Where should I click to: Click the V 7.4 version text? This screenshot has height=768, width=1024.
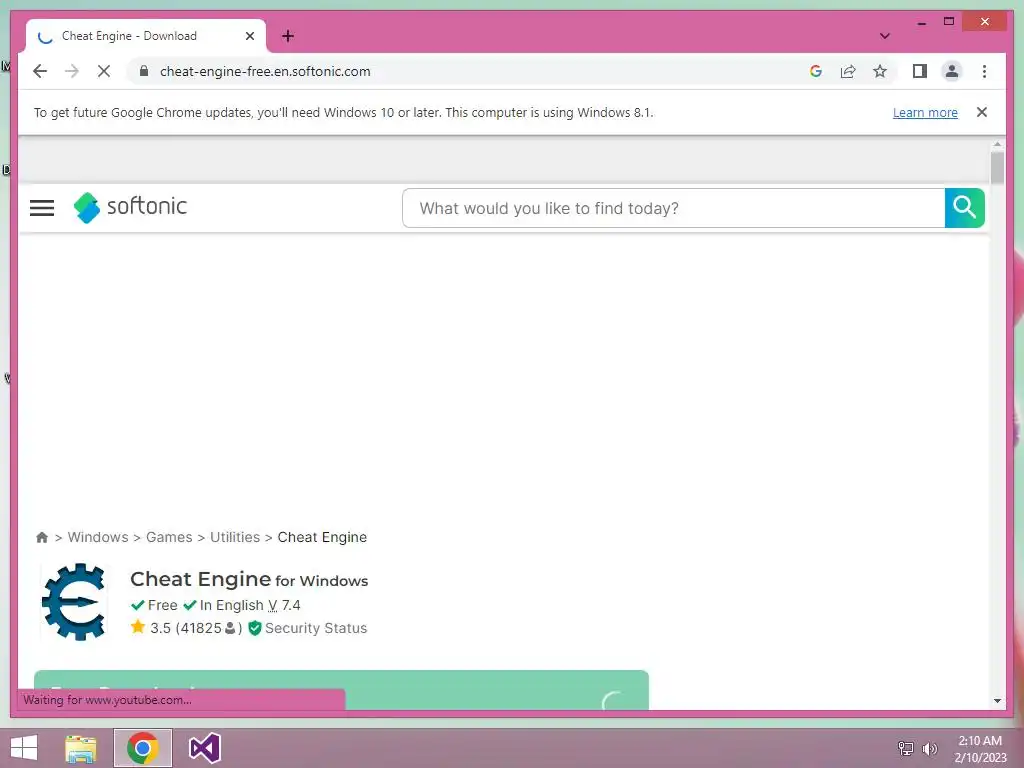point(284,605)
